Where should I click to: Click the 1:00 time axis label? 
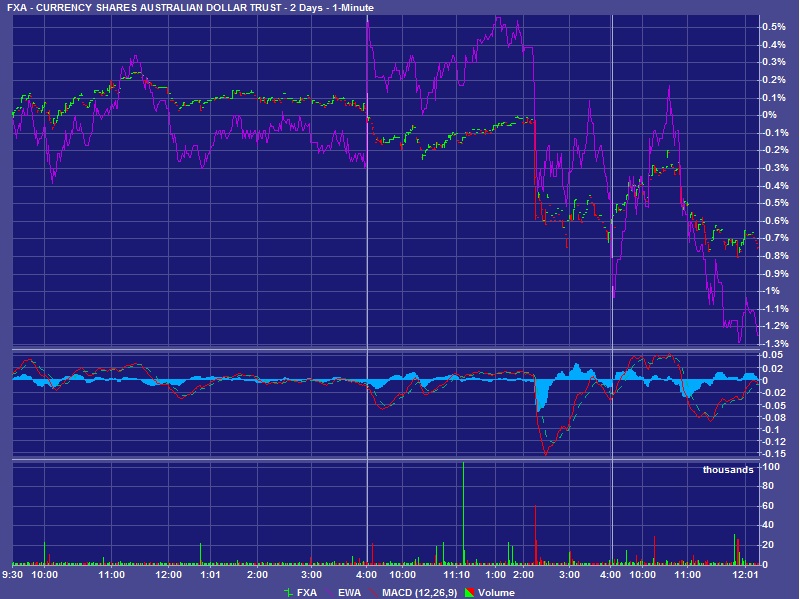(495, 575)
